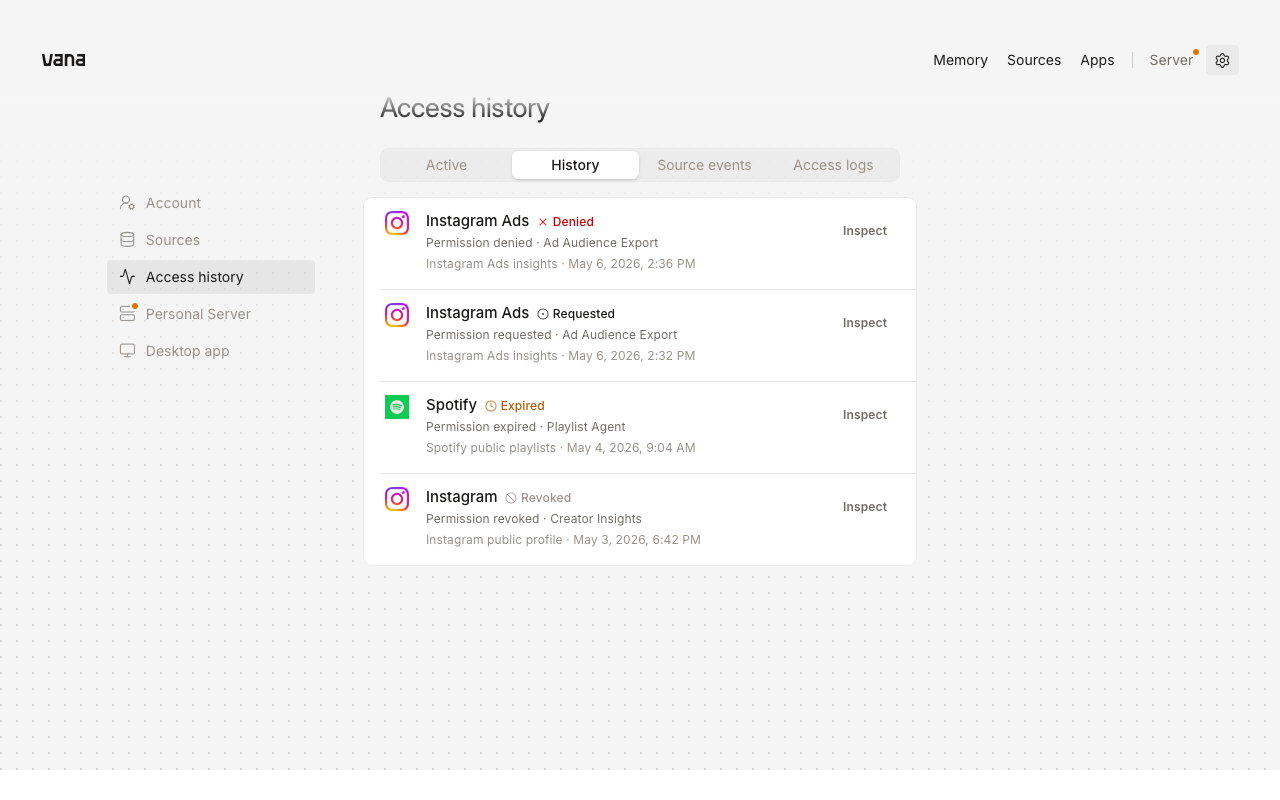The height and width of the screenshot is (800, 1280).
Task: Click 'Permission denied · Ad Audience Export' text
Action: point(542,243)
